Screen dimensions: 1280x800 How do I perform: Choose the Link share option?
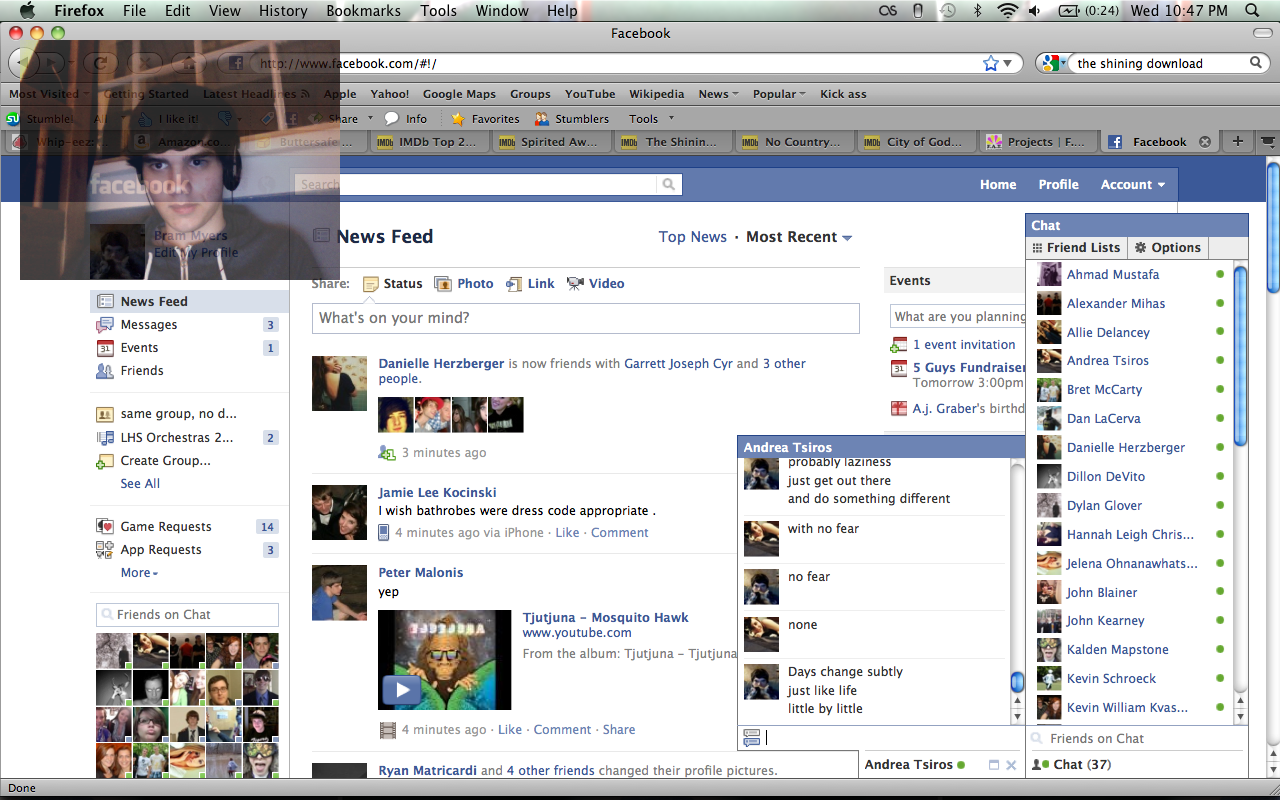pos(530,284)
